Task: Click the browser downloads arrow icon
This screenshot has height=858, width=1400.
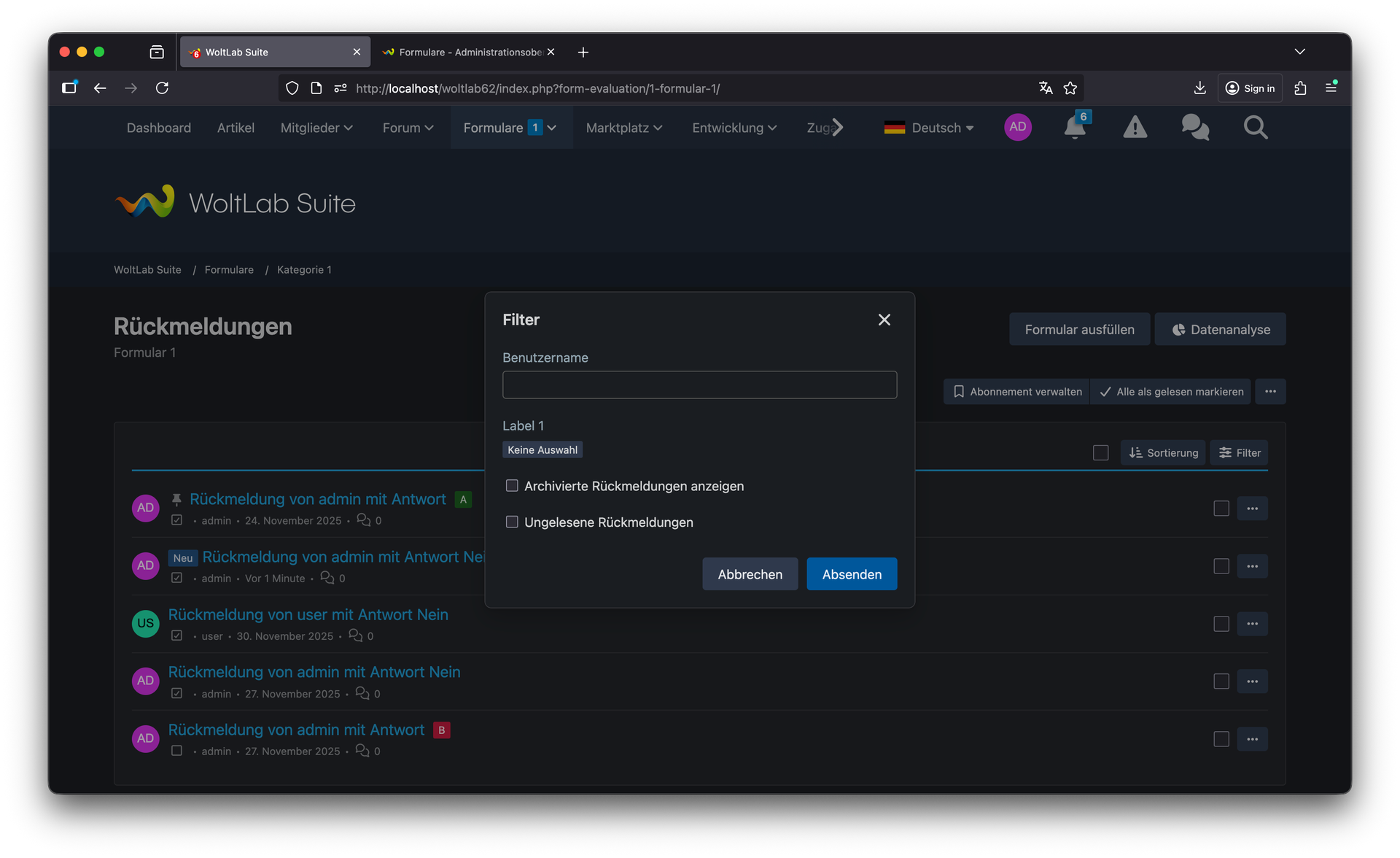Action: coord(1199,88)
